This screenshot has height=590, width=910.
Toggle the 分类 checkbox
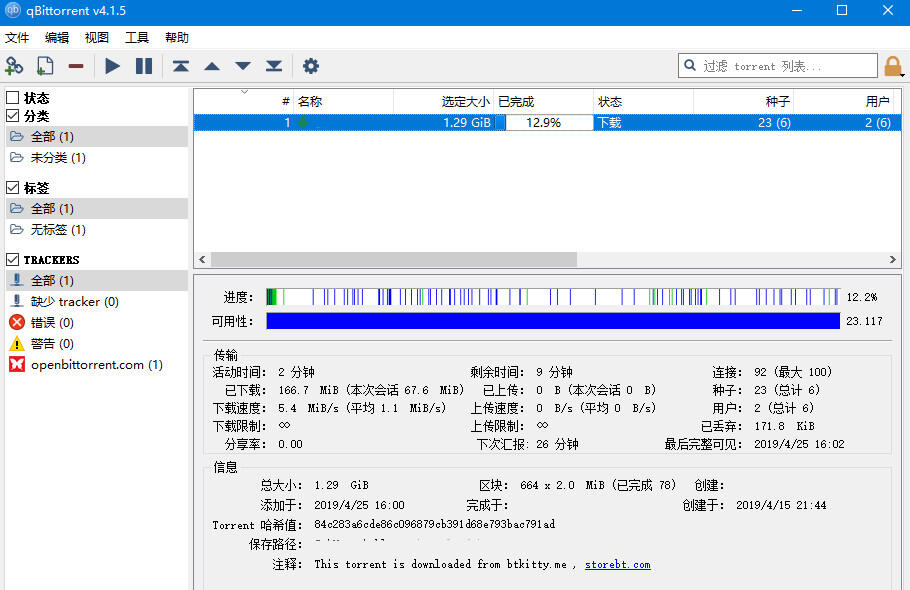[x=12, y=115]
